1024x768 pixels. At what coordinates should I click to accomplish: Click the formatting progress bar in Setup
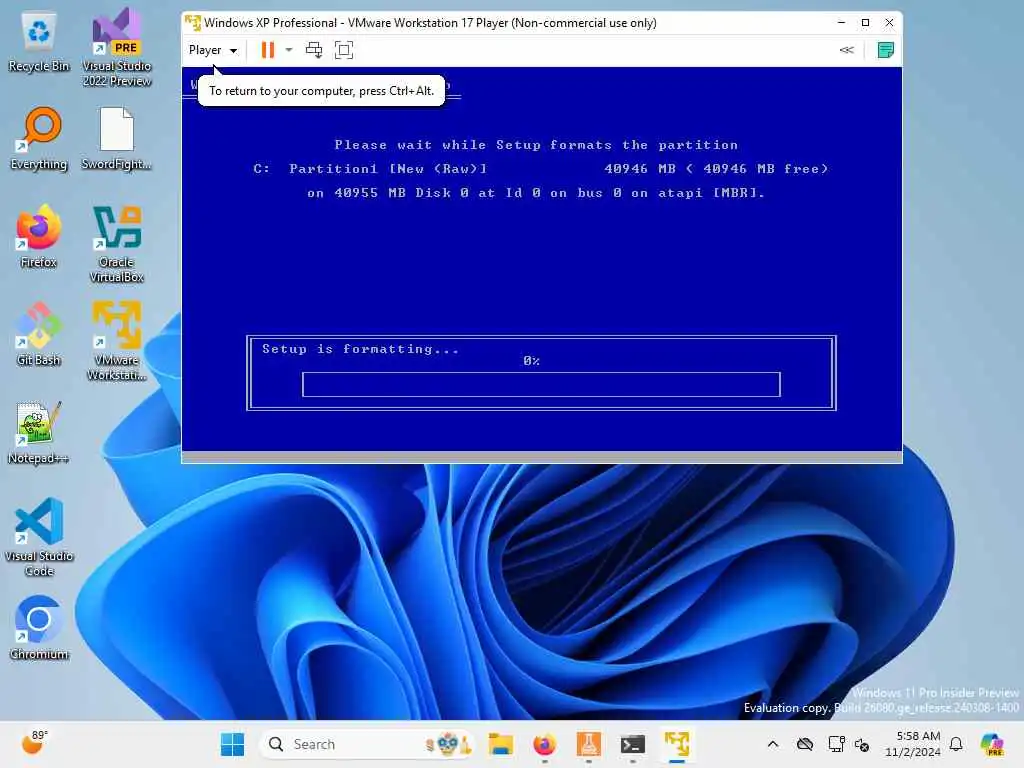(x=541, y=385)
